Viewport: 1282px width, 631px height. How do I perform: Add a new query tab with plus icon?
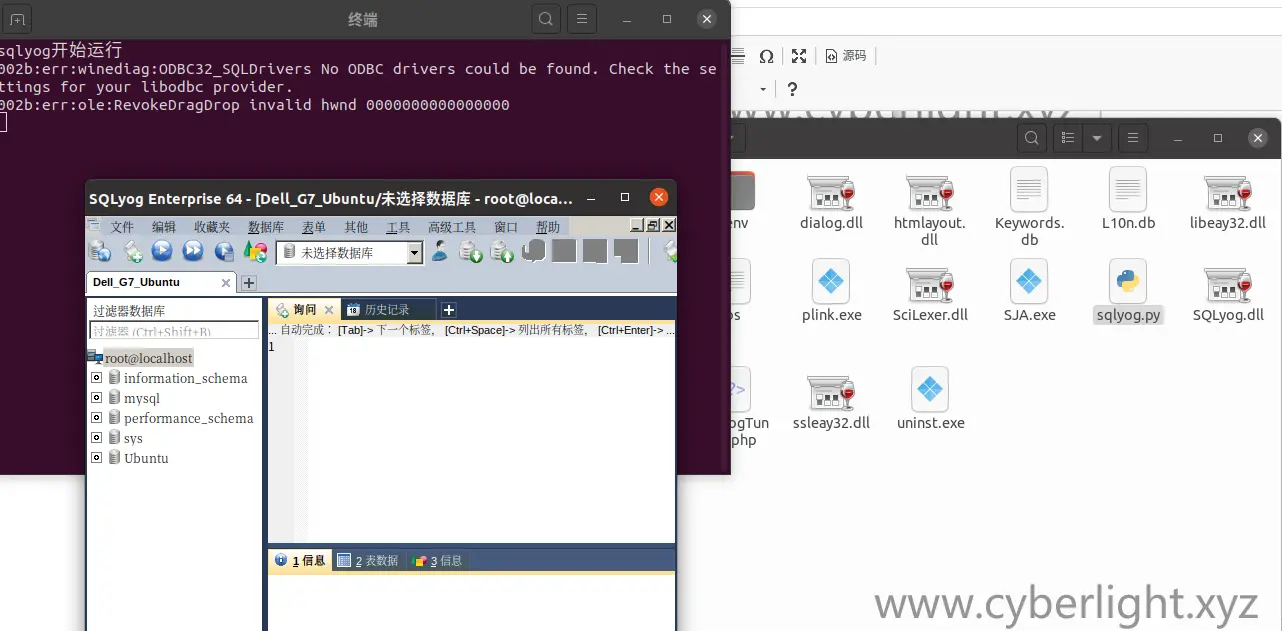point(449,310)
